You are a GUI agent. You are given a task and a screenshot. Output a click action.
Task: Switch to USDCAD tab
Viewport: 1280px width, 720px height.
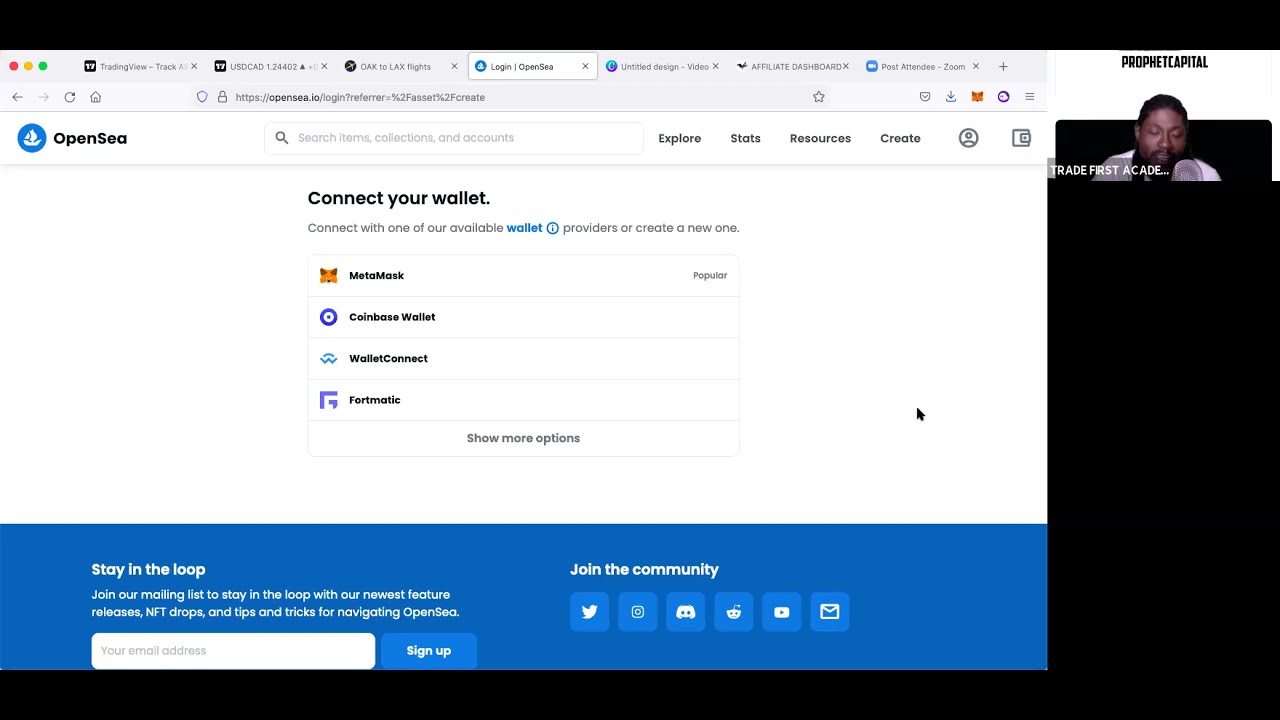[x=270, y=66]
